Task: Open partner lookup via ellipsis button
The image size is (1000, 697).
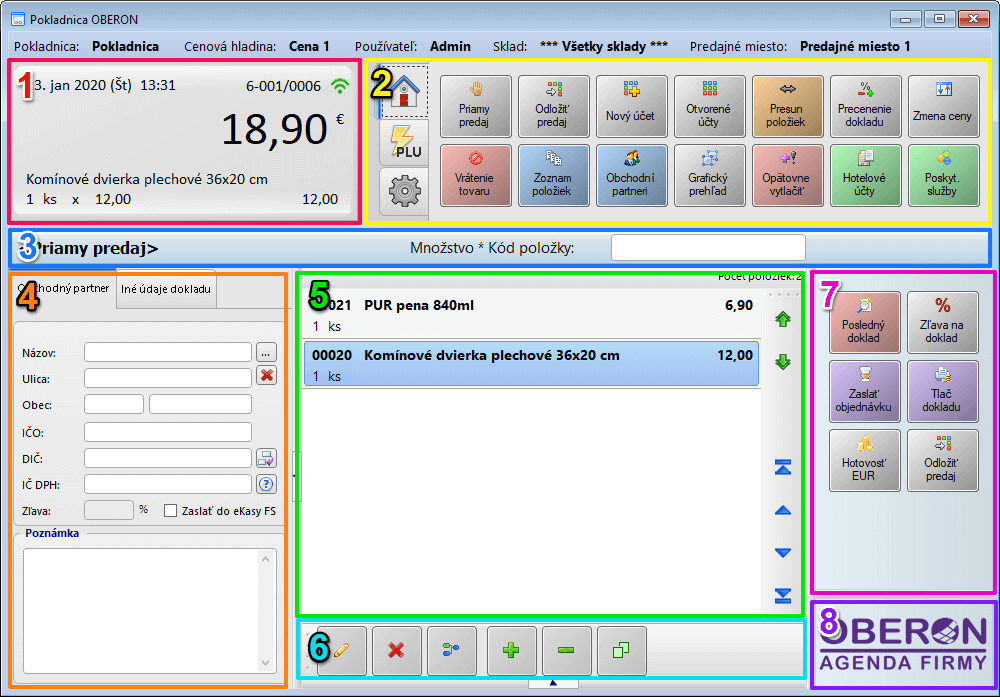Action: 265,352
